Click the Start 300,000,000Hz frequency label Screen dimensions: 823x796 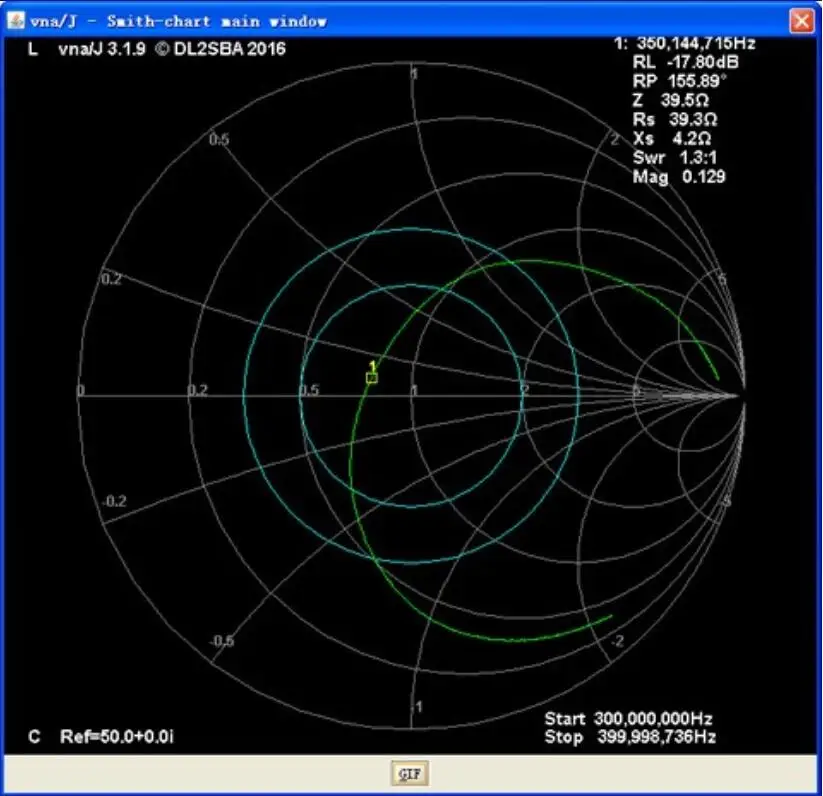pyautogui.click(x=628, y=718)
